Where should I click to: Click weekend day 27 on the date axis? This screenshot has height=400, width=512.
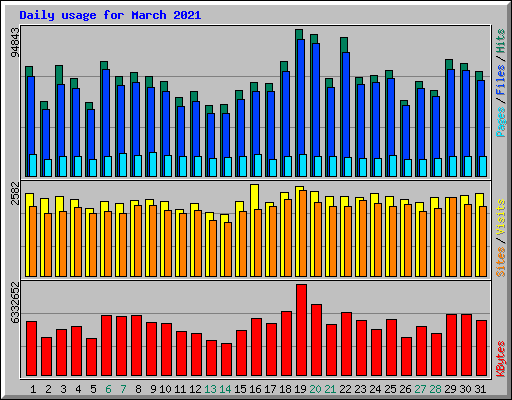point(420,389)
